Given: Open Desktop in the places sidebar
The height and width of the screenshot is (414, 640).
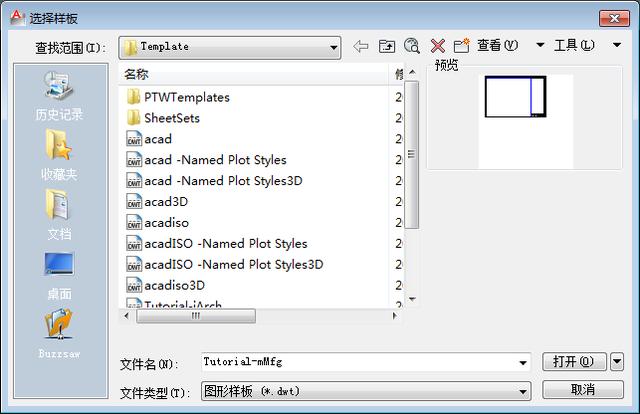Looking at the screenshot, I should [x=59, y=276].
